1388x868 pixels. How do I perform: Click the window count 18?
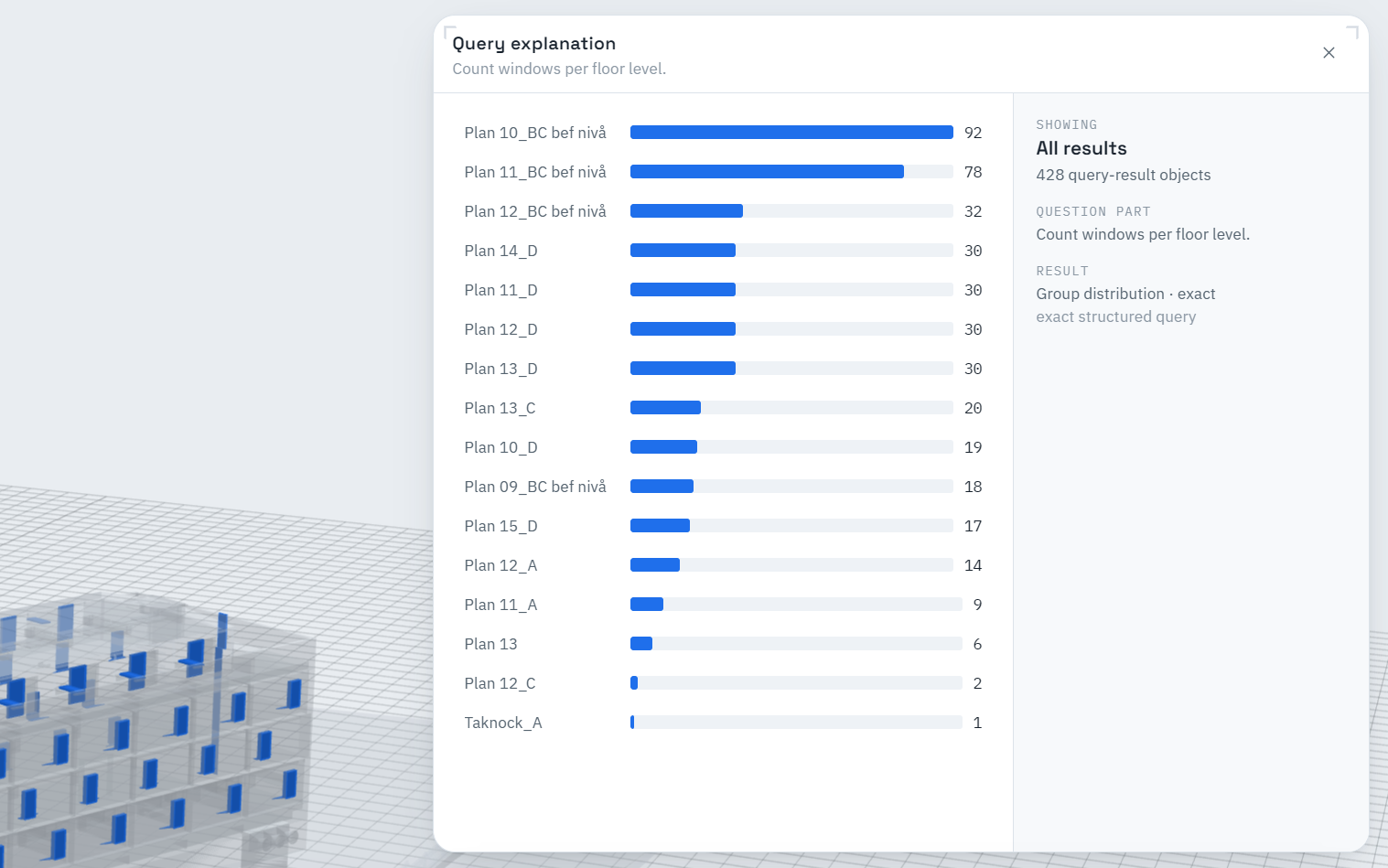point(973,487)
